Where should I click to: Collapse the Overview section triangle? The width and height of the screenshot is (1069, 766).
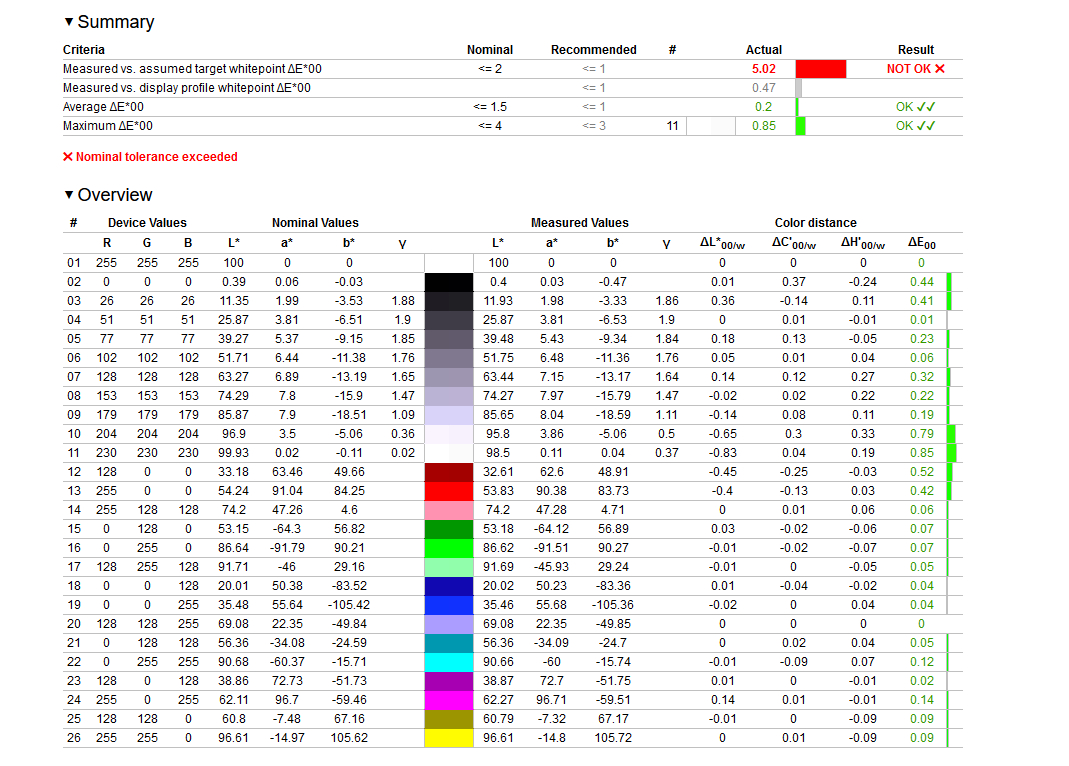coord(69,195)
